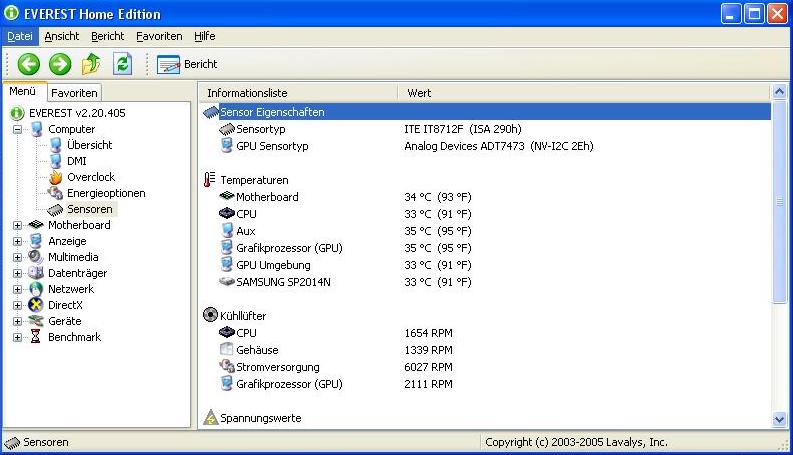
Task: Expand the Geräte tree node
Action: [18, 322]
